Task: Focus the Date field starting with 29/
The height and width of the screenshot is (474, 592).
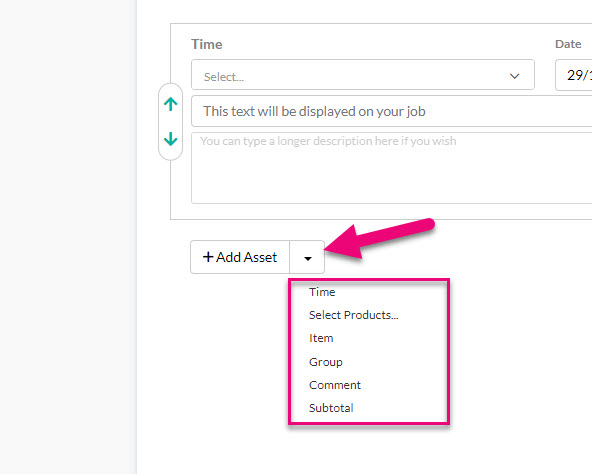Action: pos(574,75)
